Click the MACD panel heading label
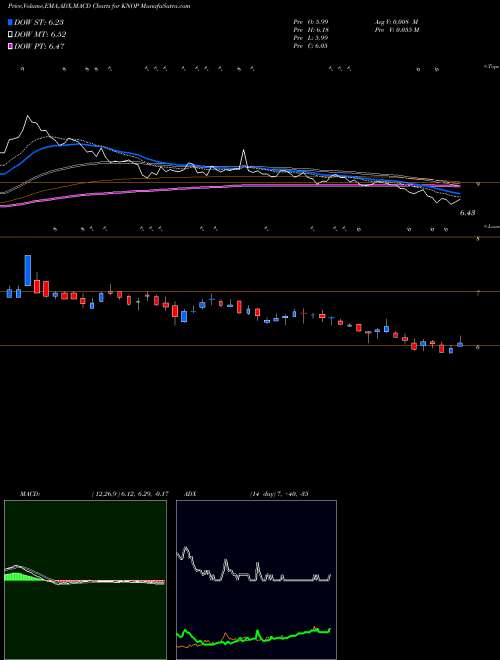 [x=29, y=494]
